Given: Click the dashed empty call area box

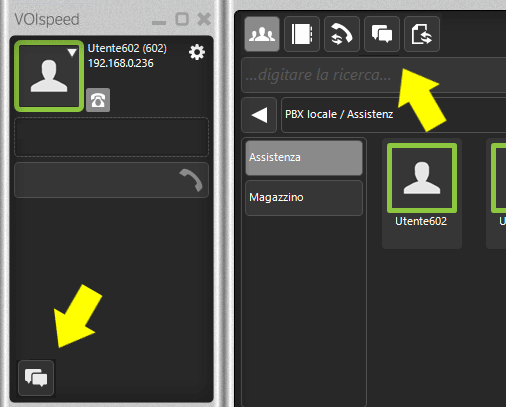Looking at the screenshot, I should 111,137.
